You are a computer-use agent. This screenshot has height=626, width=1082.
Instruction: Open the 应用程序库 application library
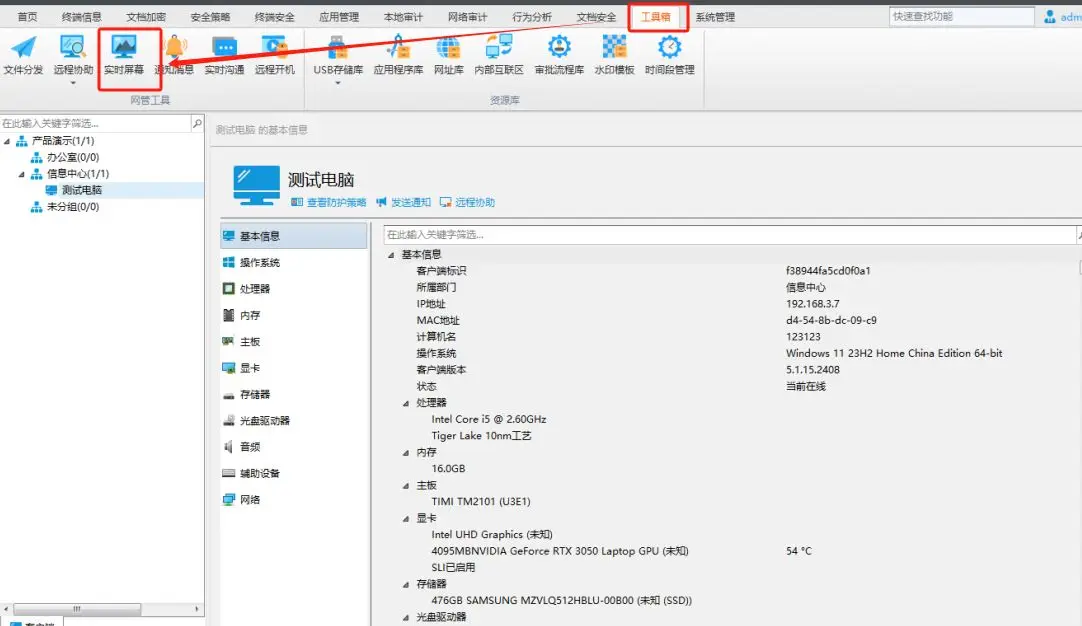coord(398,54)
